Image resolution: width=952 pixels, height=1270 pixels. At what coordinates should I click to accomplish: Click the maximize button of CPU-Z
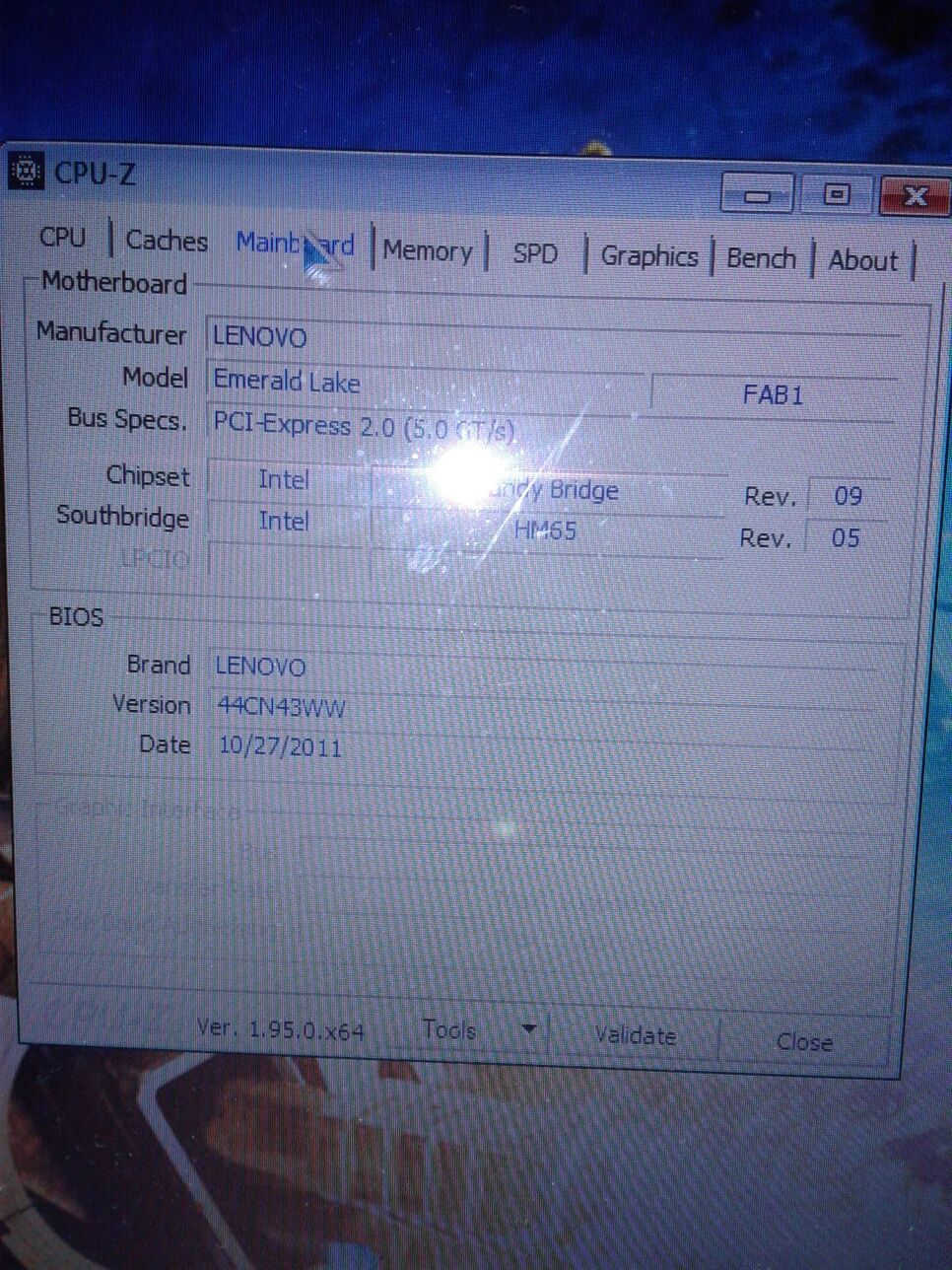click(836, 194)
